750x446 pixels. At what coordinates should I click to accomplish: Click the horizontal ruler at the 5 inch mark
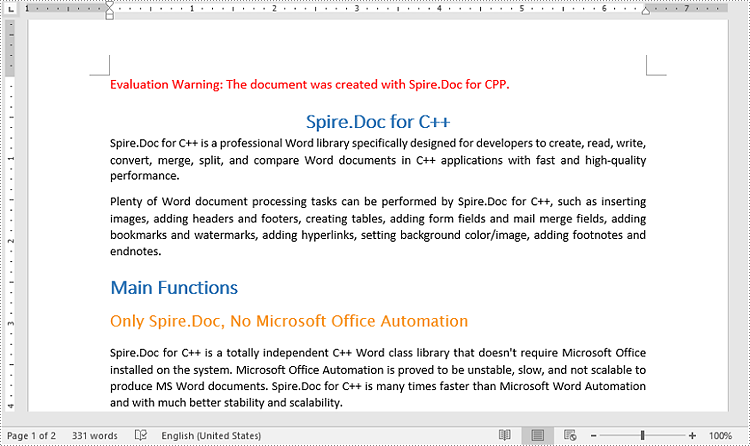[x=522, y=9]
